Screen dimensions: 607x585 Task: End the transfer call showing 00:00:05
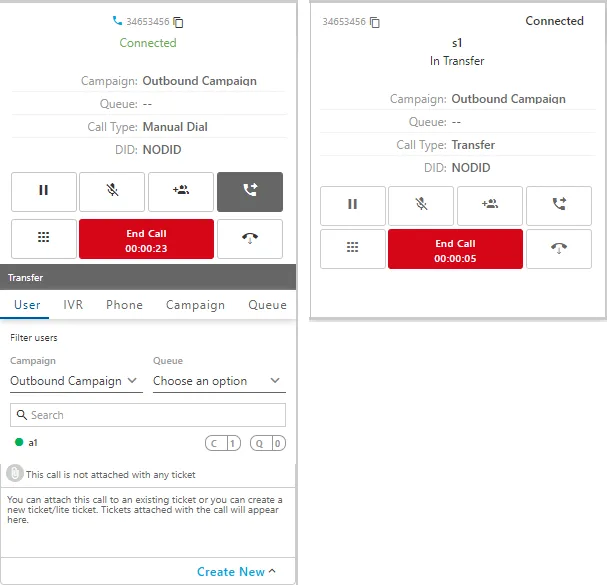tap(455, 249)
